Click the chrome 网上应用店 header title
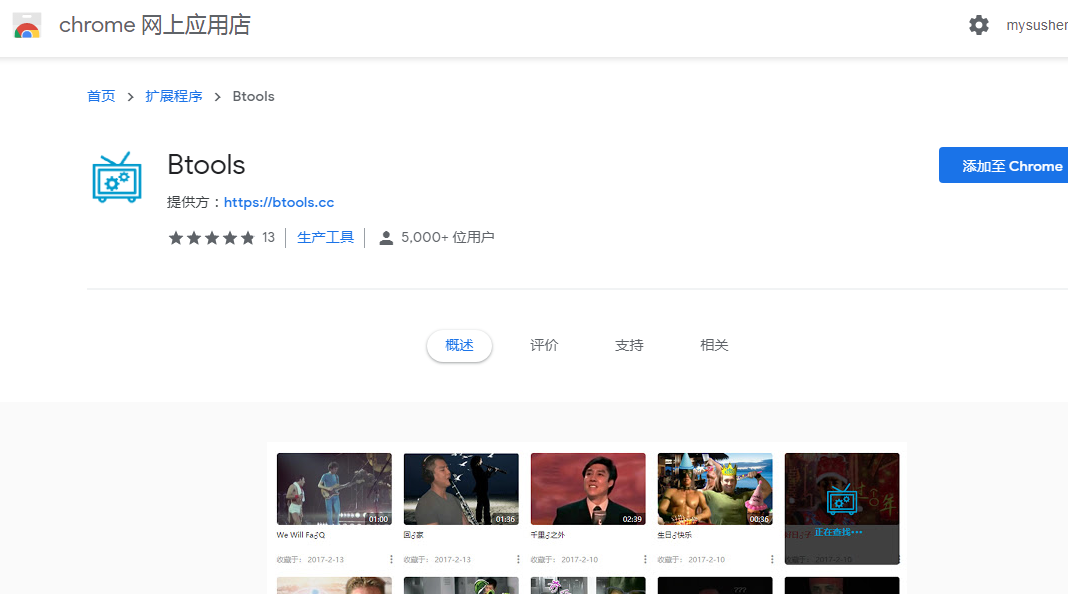1068x594 pixels. [155, 25]
